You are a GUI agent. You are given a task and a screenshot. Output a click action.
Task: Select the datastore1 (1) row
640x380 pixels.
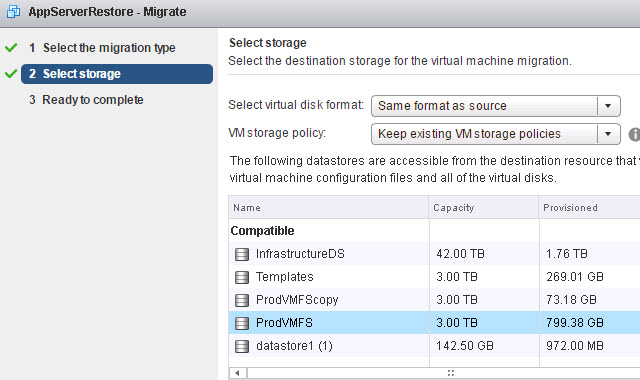(x=434, y=346)
